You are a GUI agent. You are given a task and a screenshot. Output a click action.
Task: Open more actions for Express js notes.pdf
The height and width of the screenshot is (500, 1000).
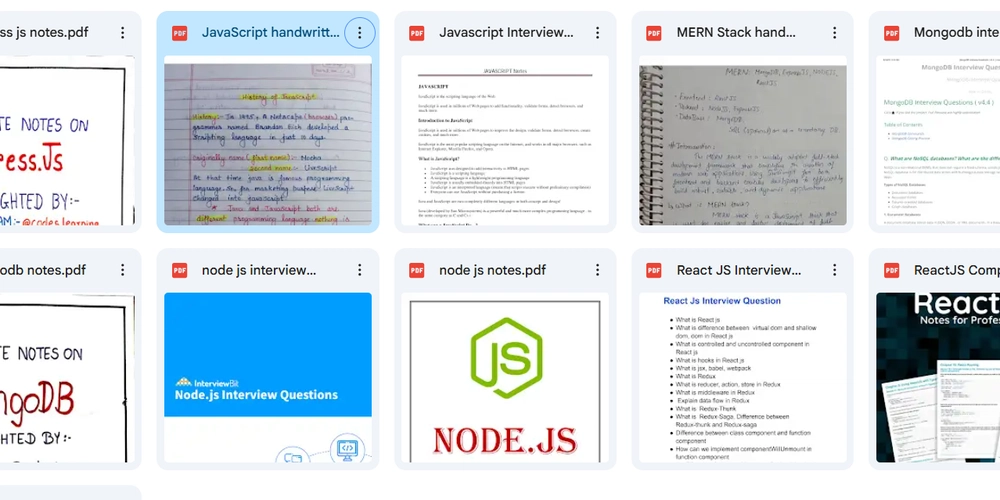122,33
